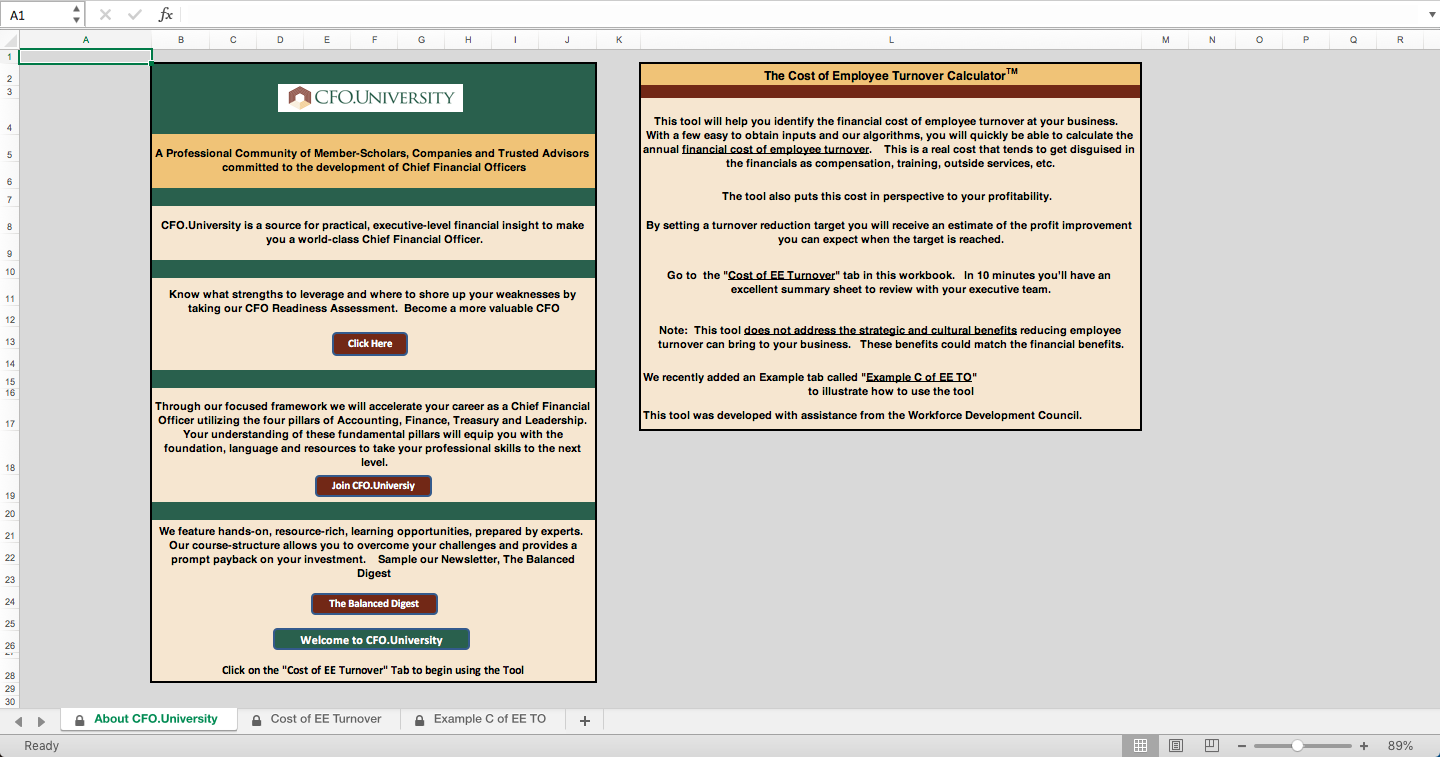Select column A header
1440x757 pixels.
pos(85,40)
